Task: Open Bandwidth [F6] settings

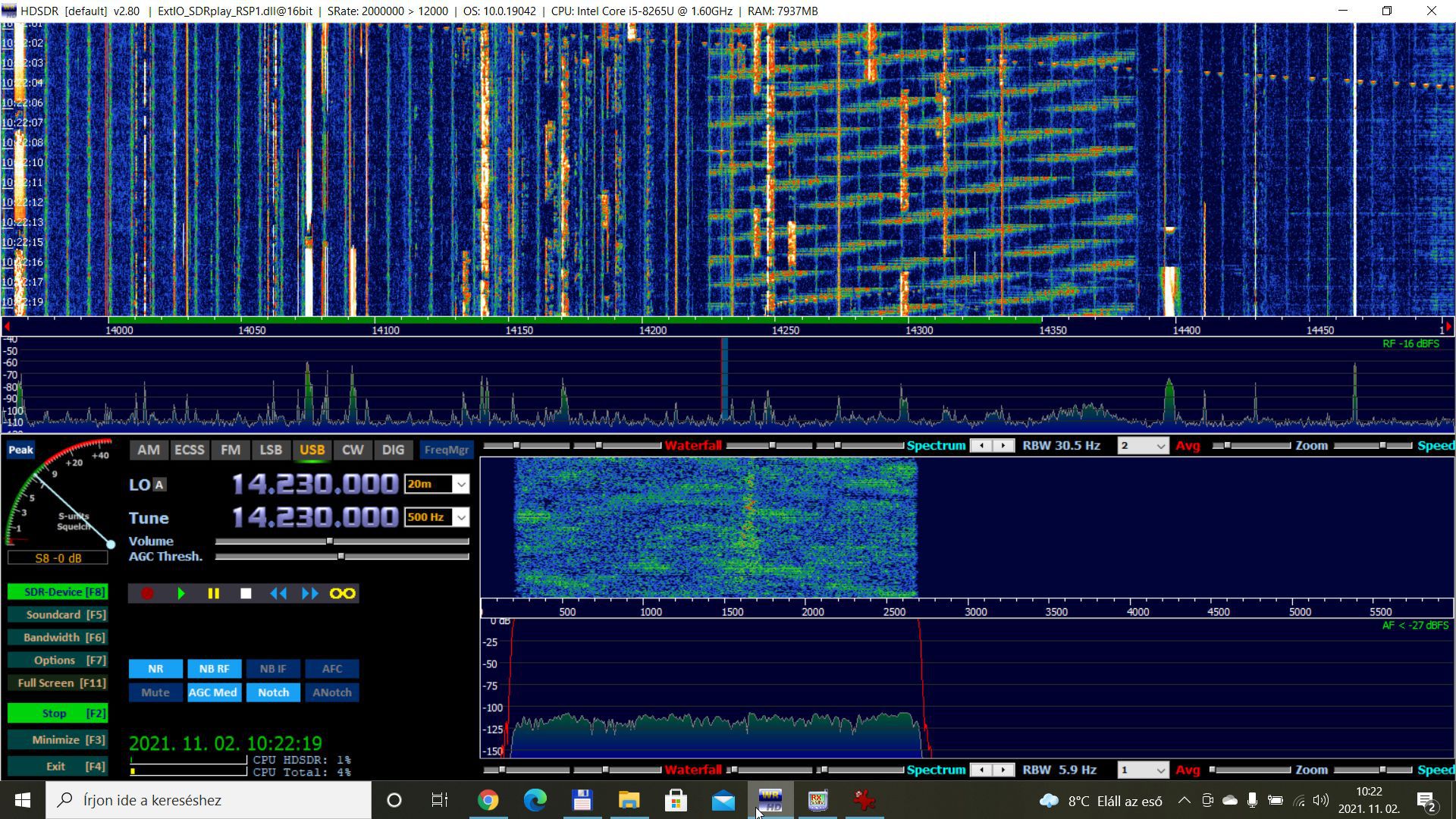Action: [58, 638]
